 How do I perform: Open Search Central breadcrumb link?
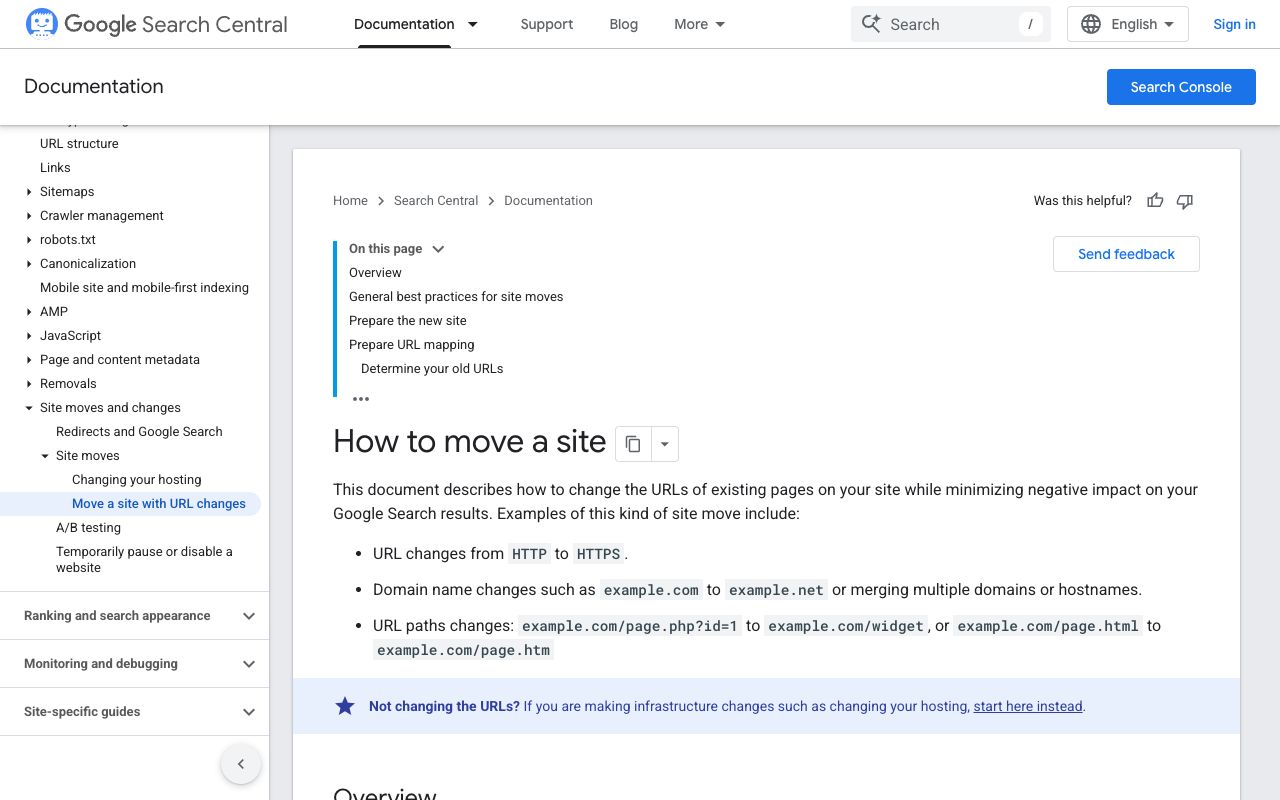pos(436,201)
